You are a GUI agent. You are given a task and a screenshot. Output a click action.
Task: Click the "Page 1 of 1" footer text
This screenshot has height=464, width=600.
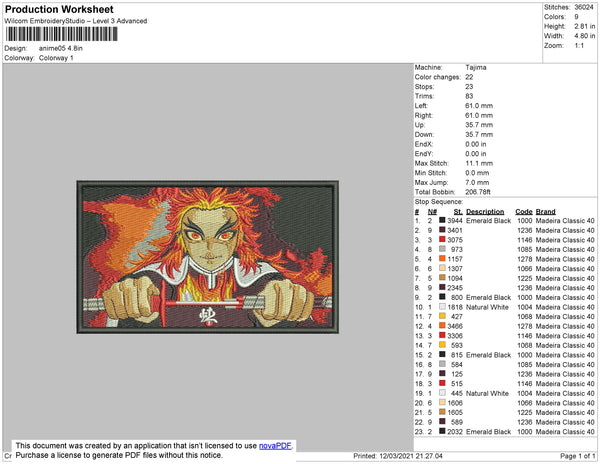click(x=577, y=456)
